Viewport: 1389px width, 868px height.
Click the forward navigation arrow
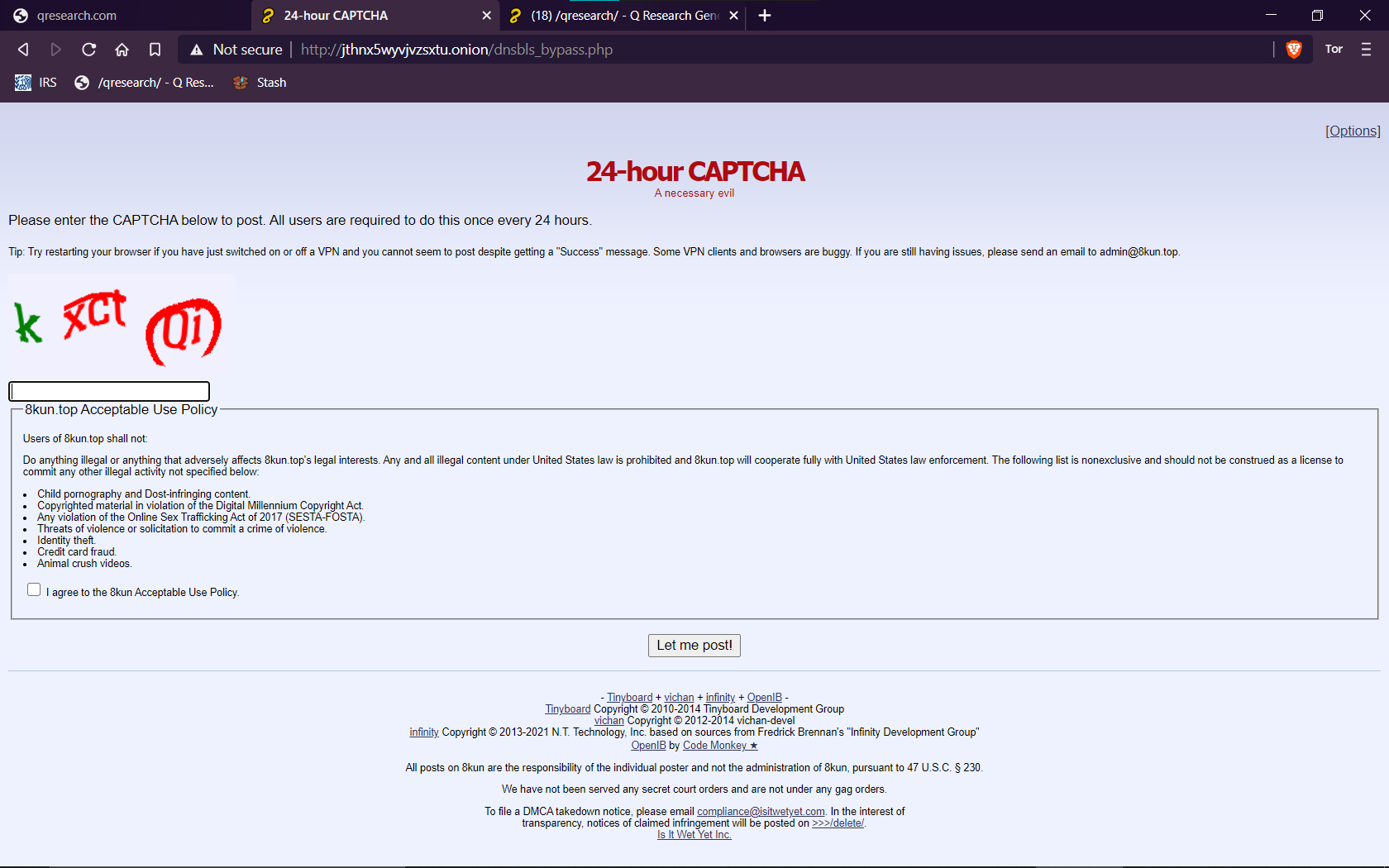click(x=55, y=50)
